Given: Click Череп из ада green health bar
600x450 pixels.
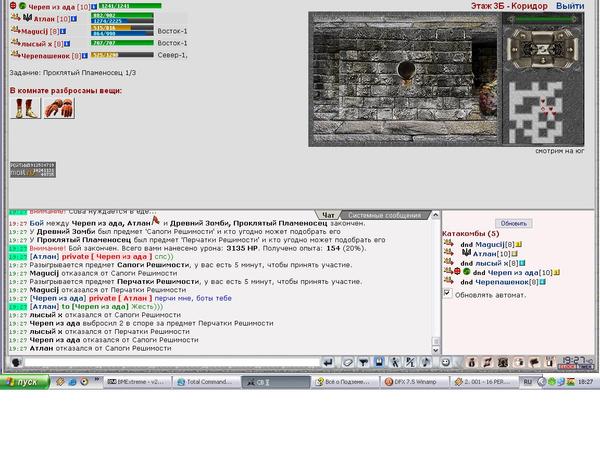Looking at the screenshot, I should coord(130,6).
